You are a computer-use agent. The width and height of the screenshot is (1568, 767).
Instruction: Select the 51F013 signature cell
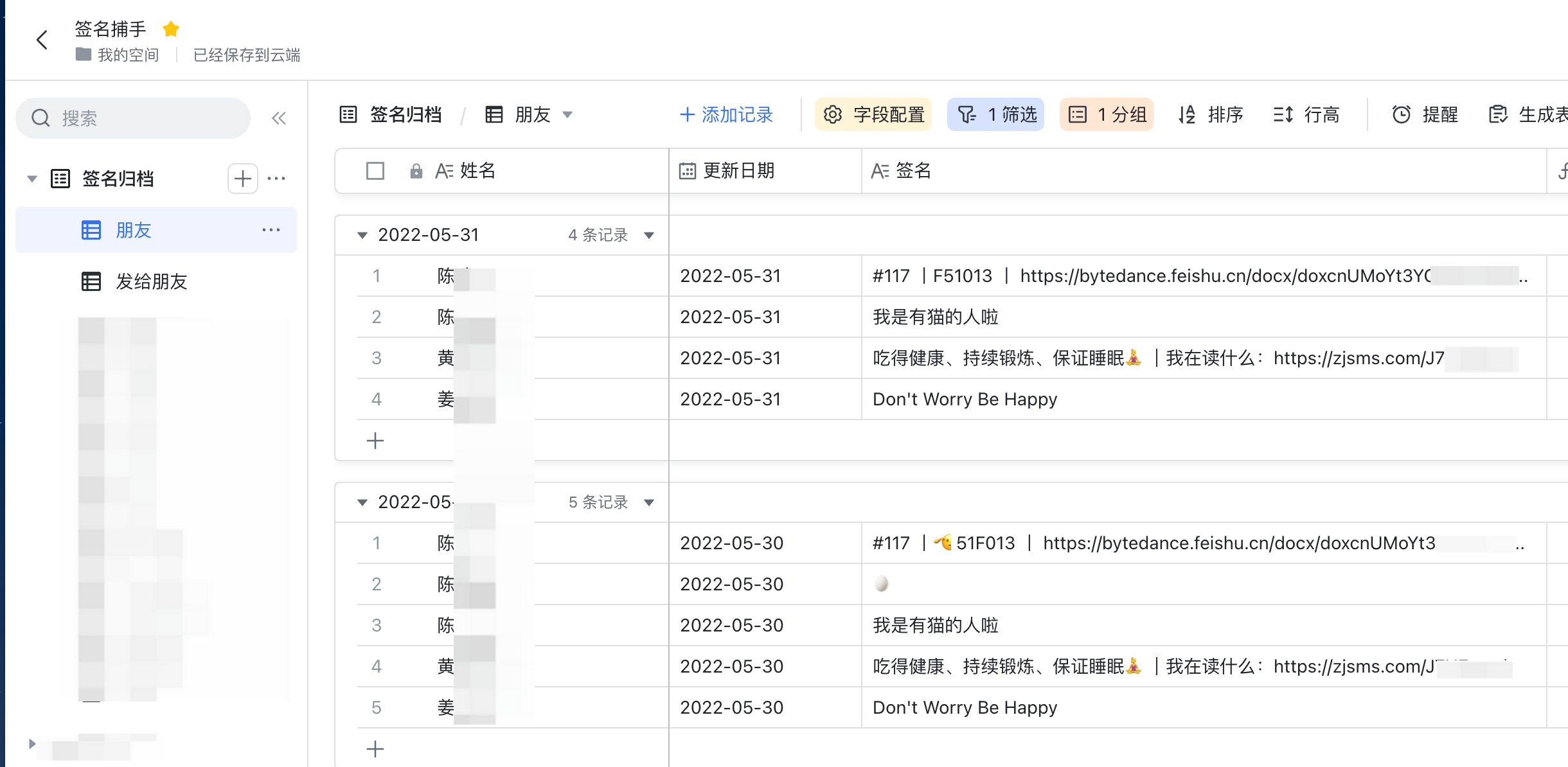pyautogui.click(x=1203, y=543)
